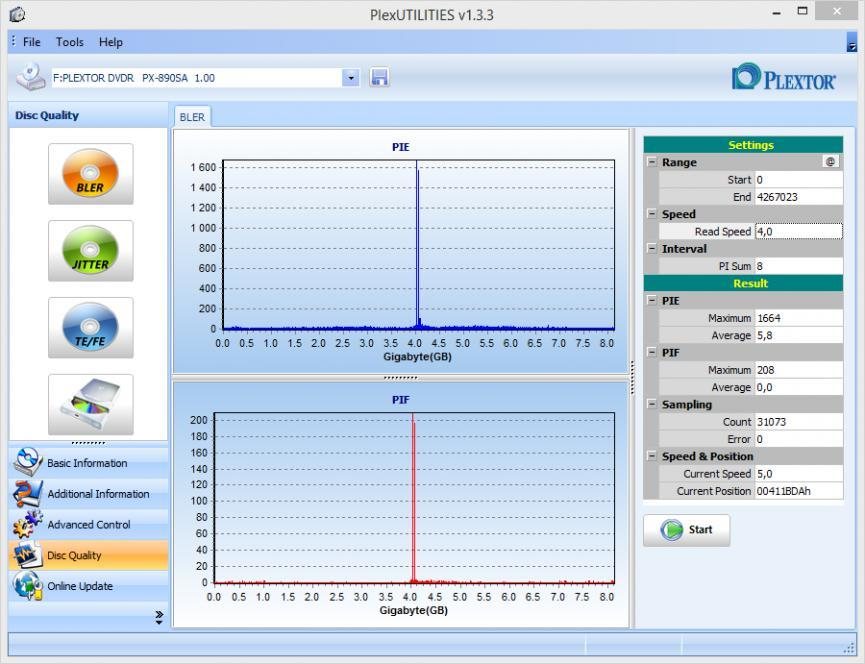Open the Help menu
The image size is (865, 664).
point(110,42)
